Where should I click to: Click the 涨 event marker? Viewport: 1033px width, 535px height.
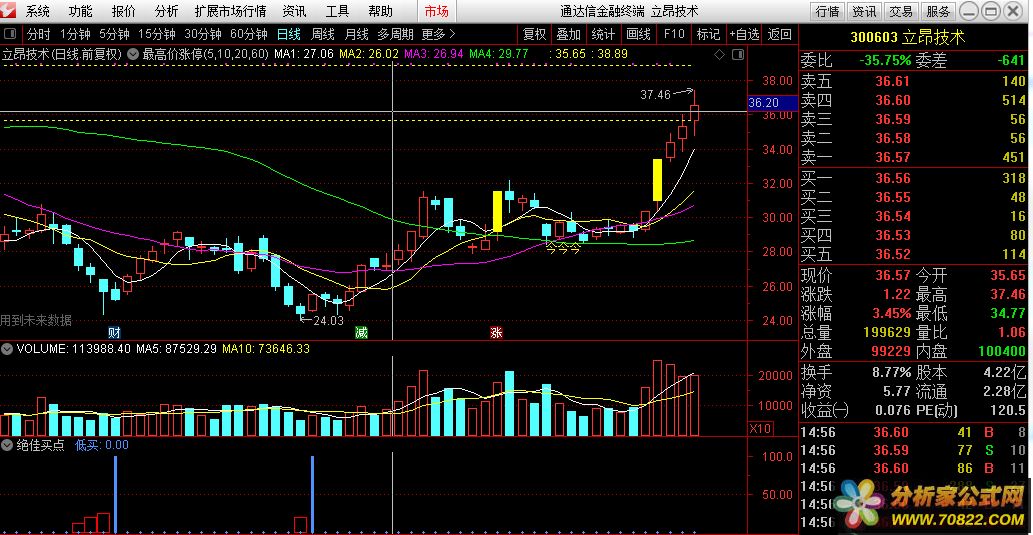[x=496, y=332]
